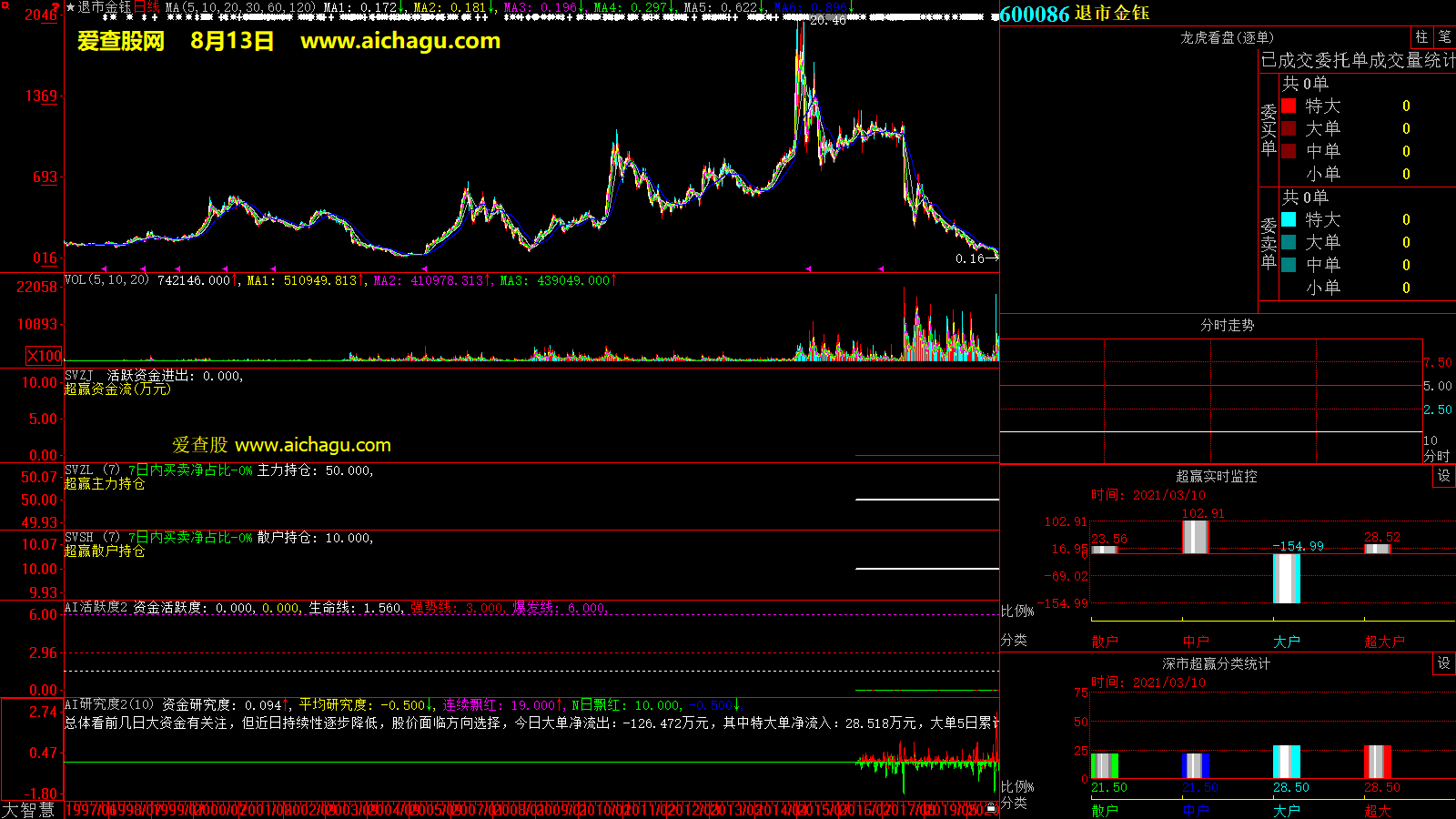Screen dimensions: 1456x819
Task: Click the 分时 label beside the intraday chart
Action: [x=1436, y=455]
